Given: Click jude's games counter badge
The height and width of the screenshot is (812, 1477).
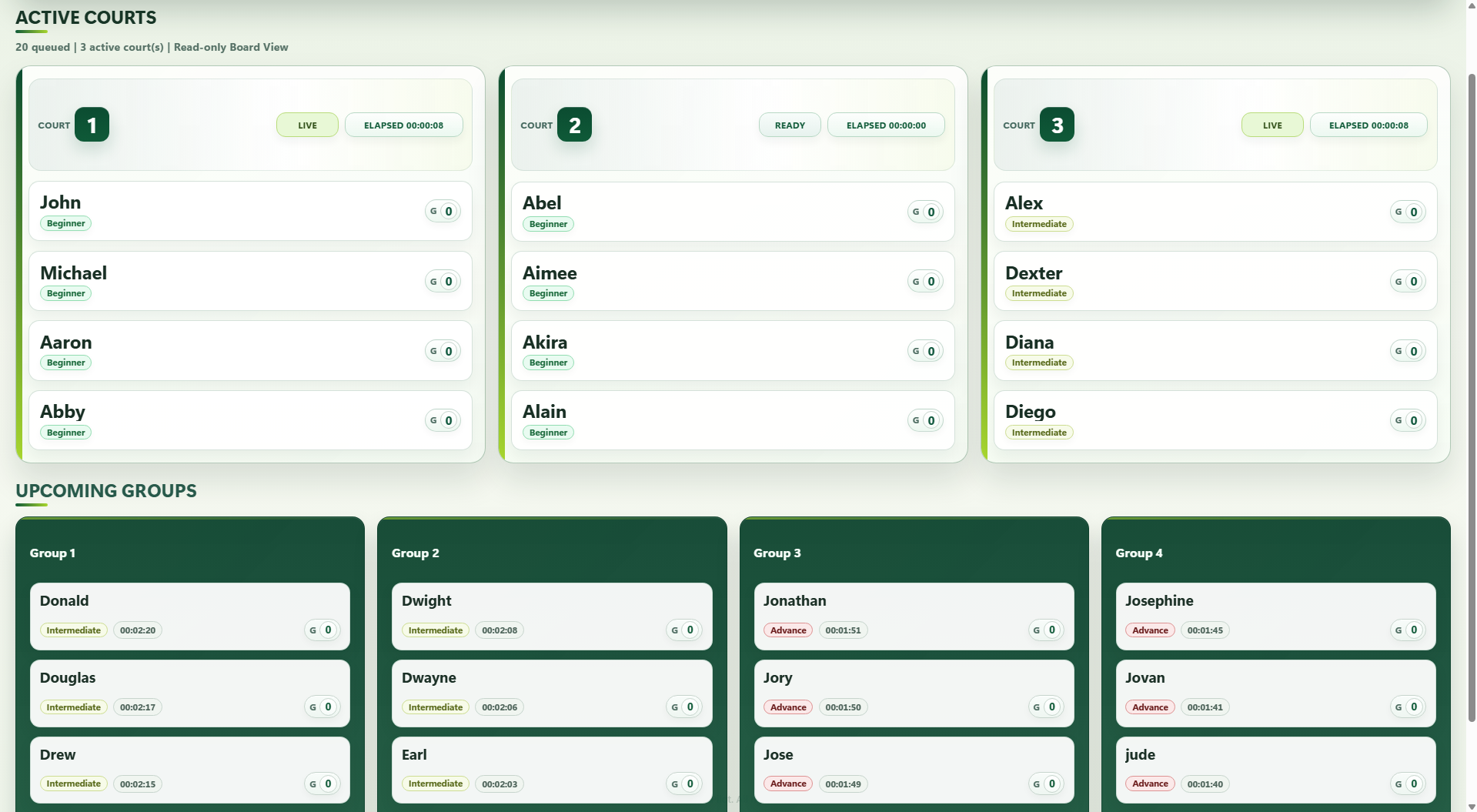Looking at the screenshot, I should [x=1407, y=784].
